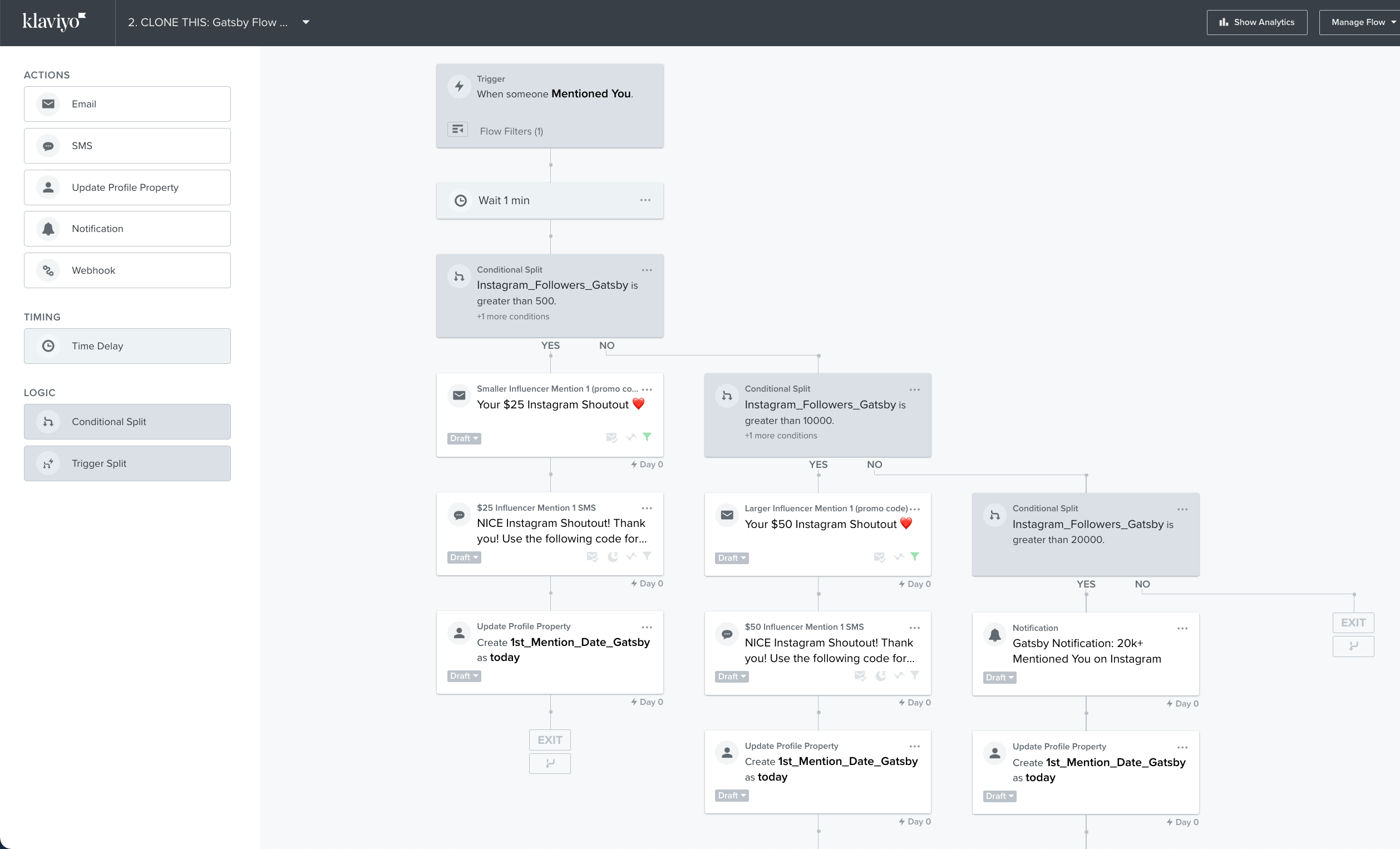Click the return arrow under right EXIT

[1353, 646]
